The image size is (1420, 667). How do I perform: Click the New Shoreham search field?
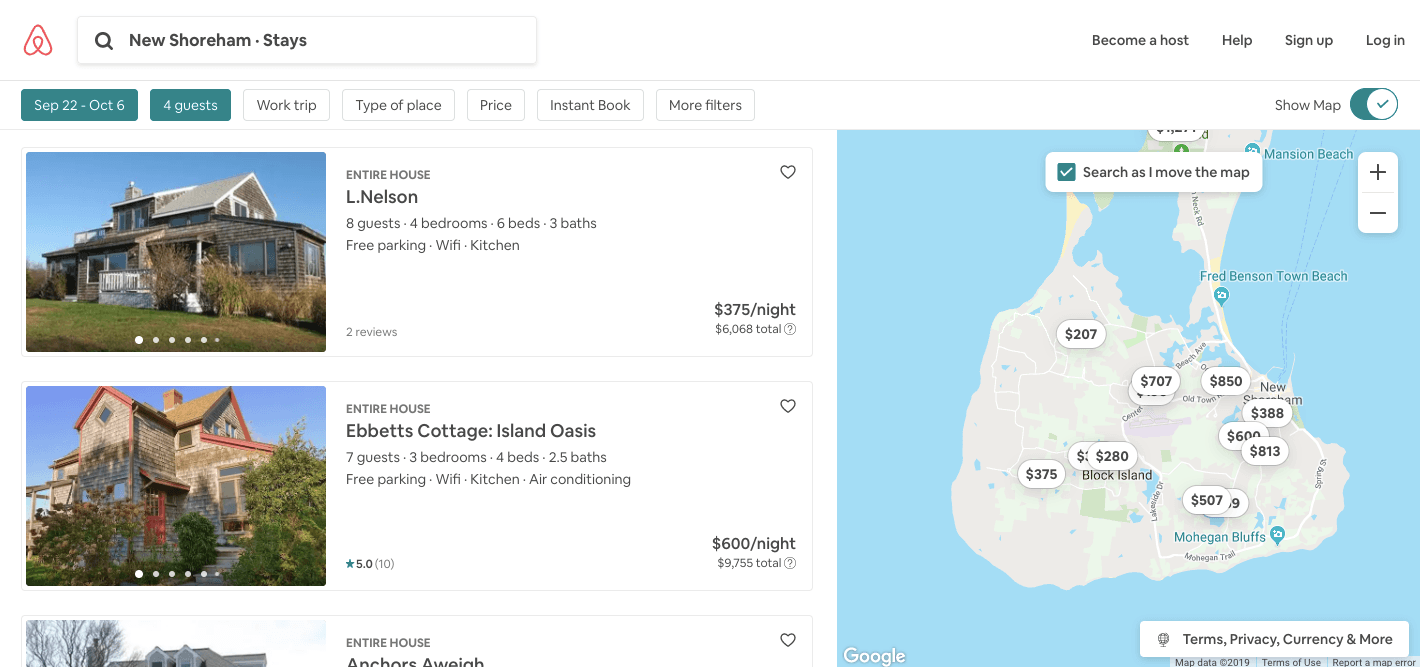(x=320, y=40)
